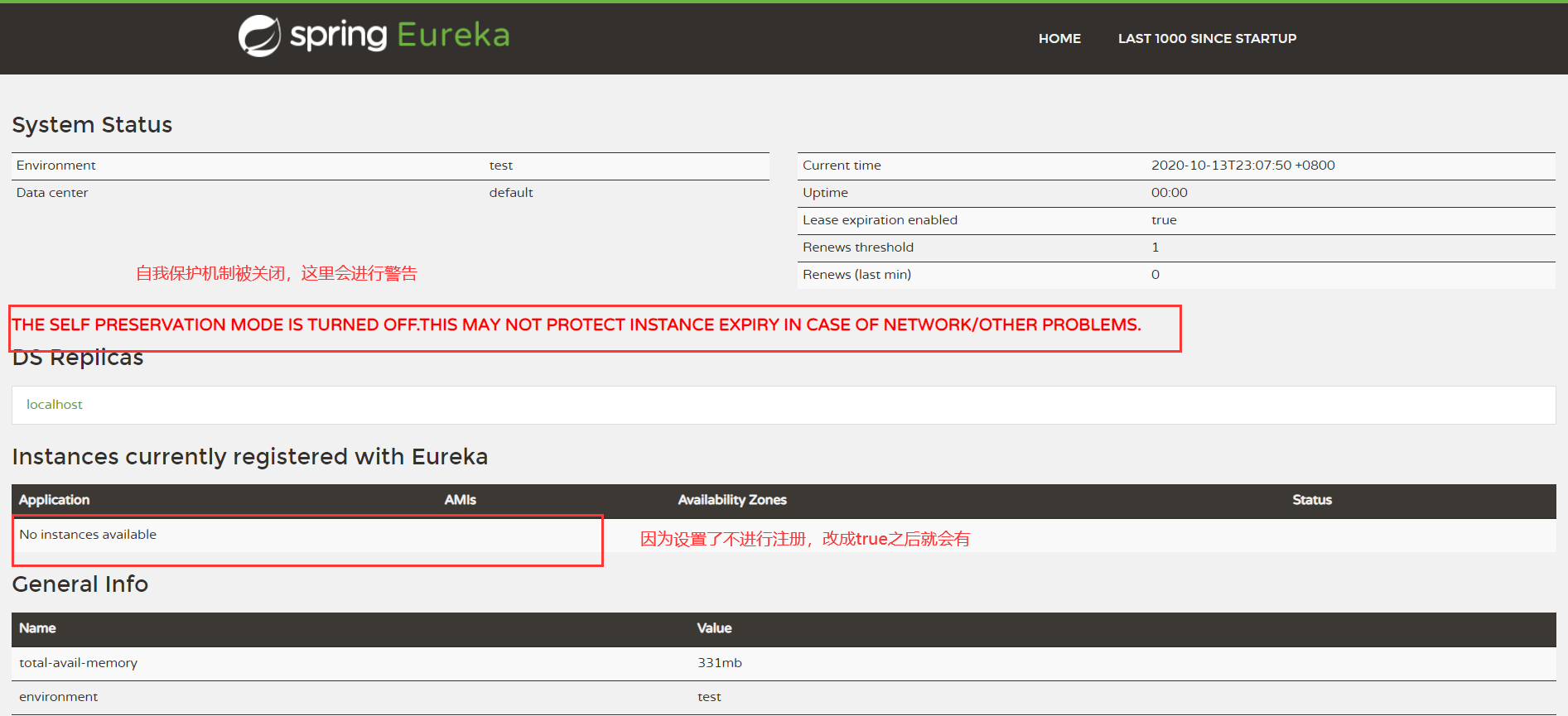Click Instances currently registered with Eureka heading
This screenshot has width=1568, height=716.
click(250, 457)
